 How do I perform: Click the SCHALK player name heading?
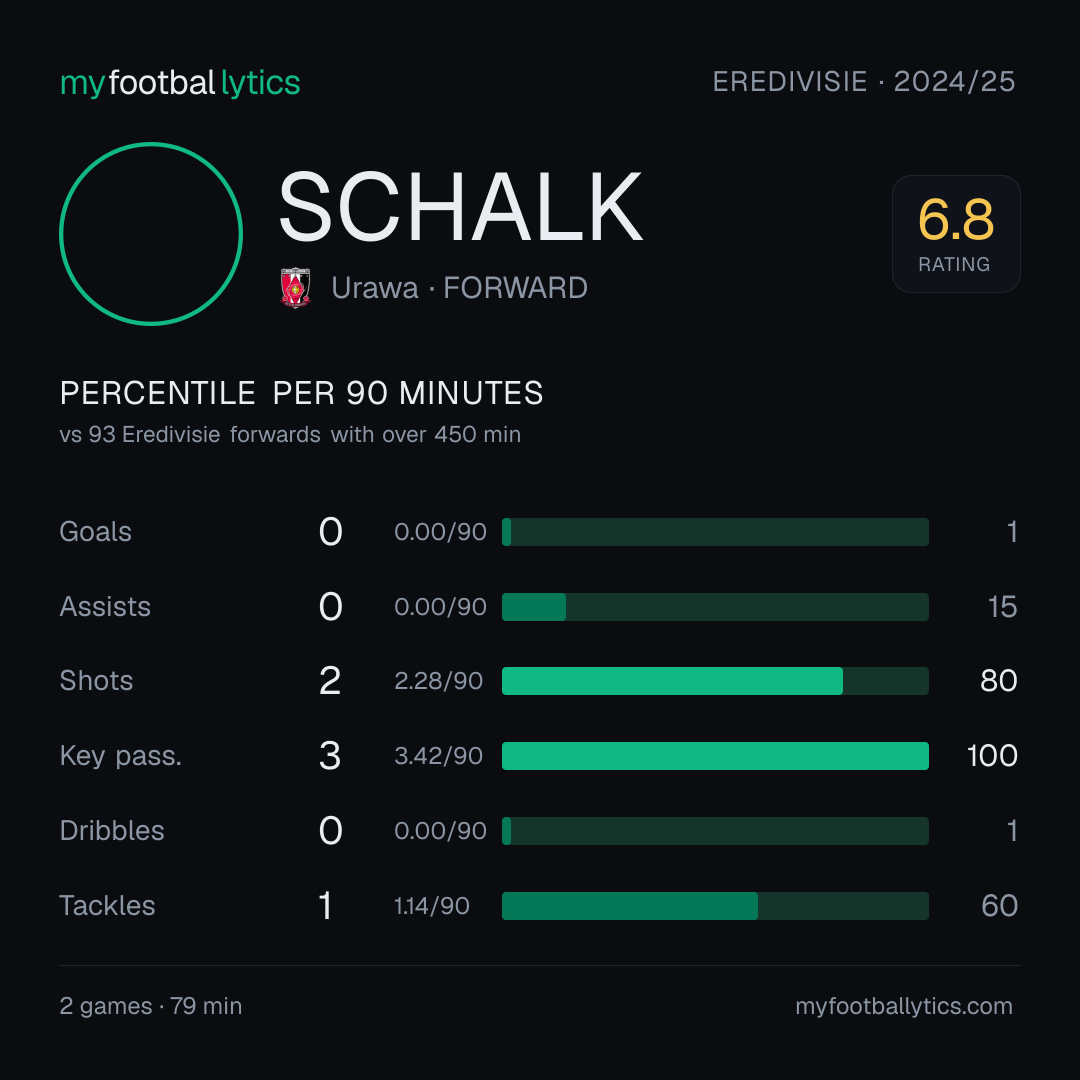[460, 207]
